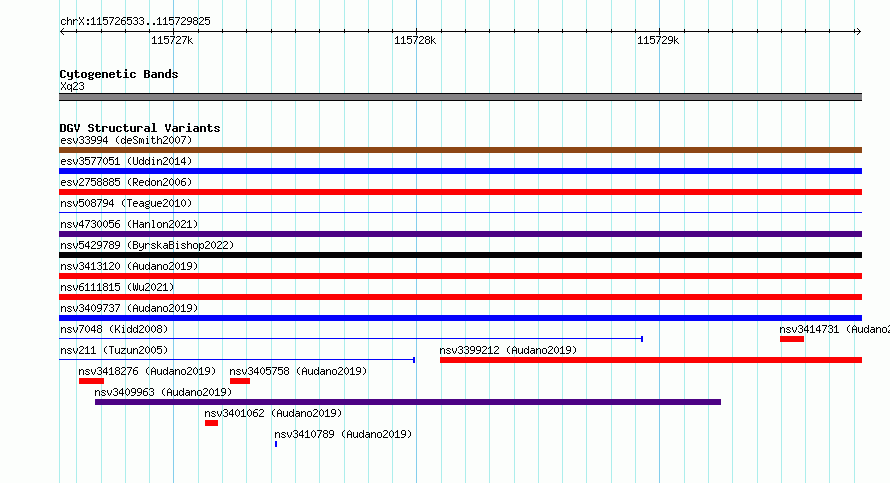Select the purple nsv3409963 variant bar

point(408,402)
